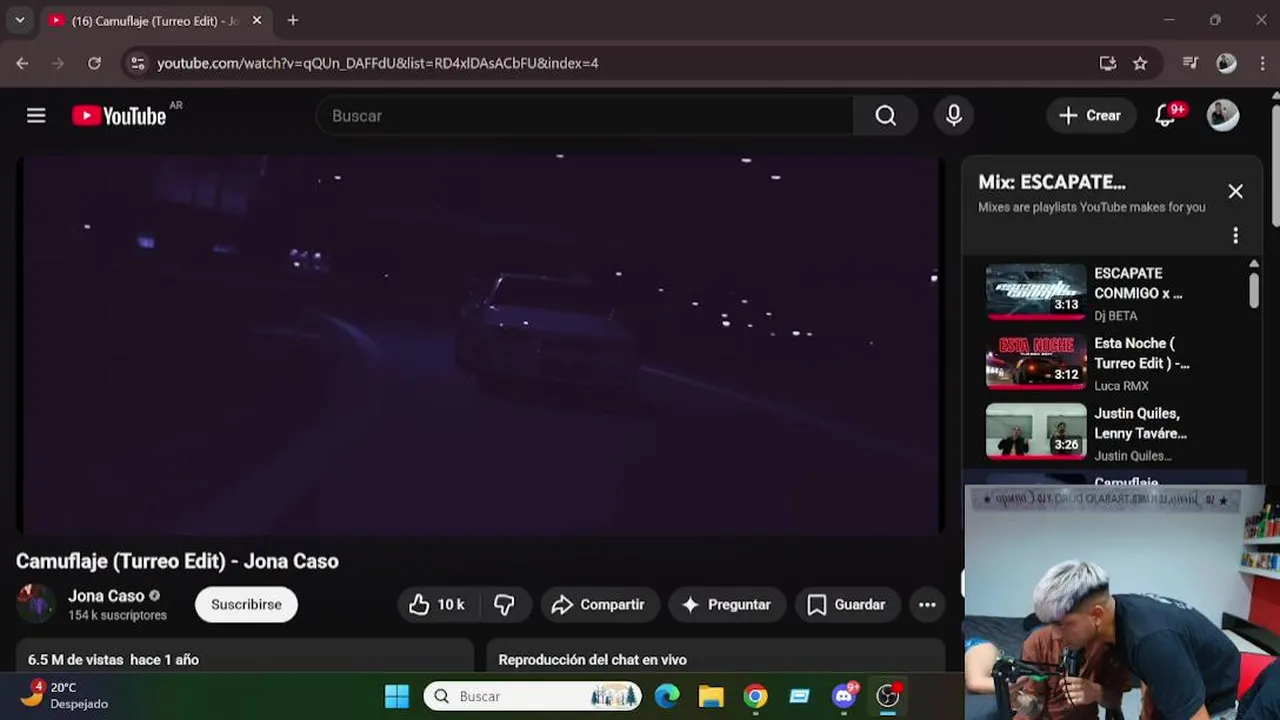Click the Mix: ESCAPATE playlist title

tap(1052, 182)
